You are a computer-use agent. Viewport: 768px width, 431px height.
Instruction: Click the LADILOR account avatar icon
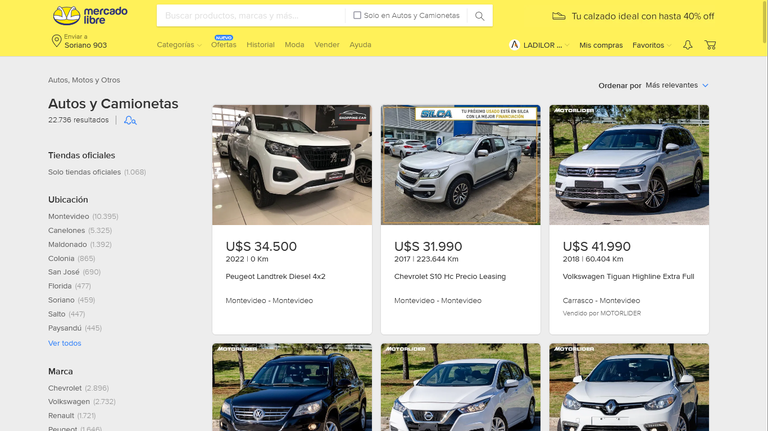tap(514, 45)
